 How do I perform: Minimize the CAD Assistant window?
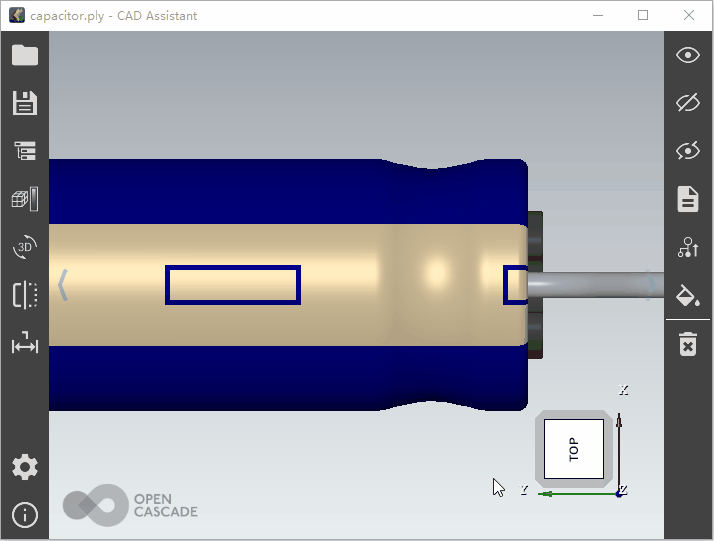598,15
